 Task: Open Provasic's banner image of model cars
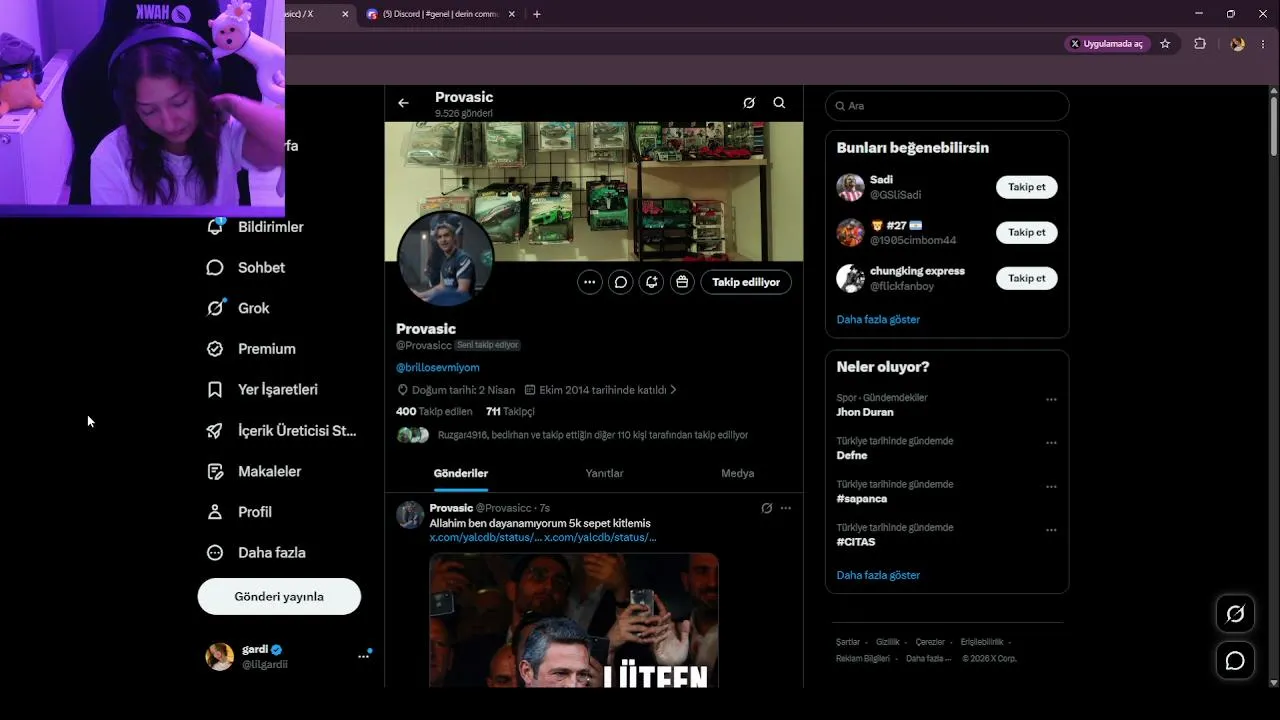click(594, 191)
